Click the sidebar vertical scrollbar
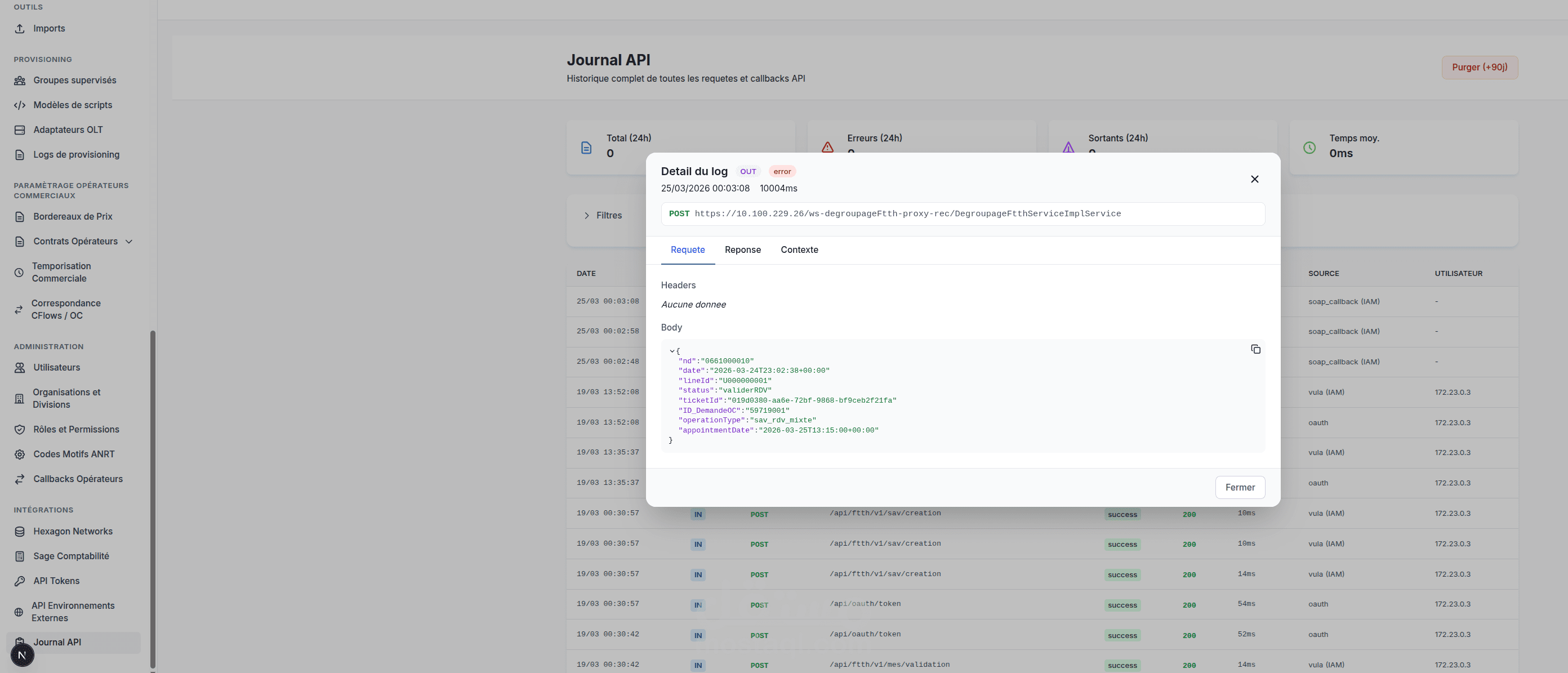The height and width of the screenshot is (673, 1568). point(153,499)
